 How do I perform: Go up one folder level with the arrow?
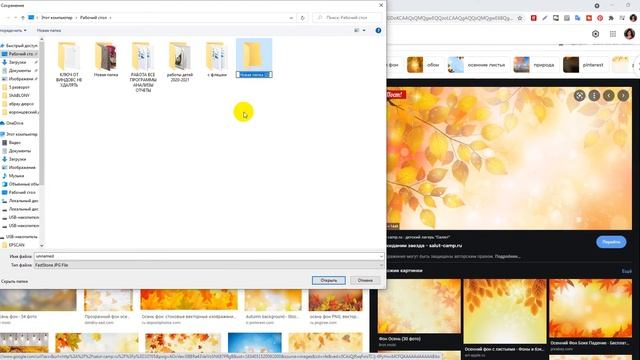(23, 18)
